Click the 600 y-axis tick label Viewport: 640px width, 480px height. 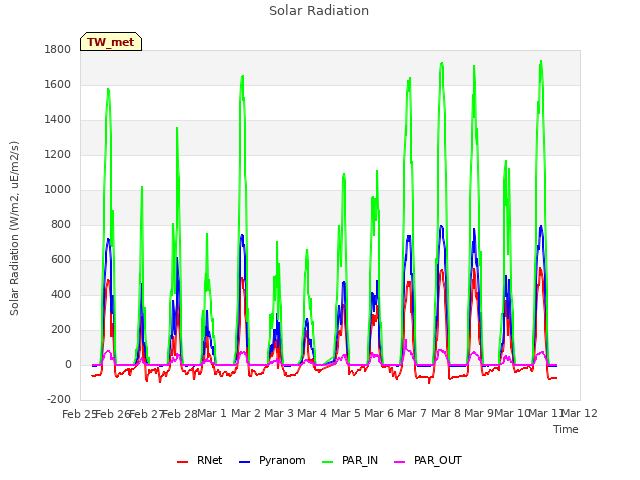[x=61, y=260]
